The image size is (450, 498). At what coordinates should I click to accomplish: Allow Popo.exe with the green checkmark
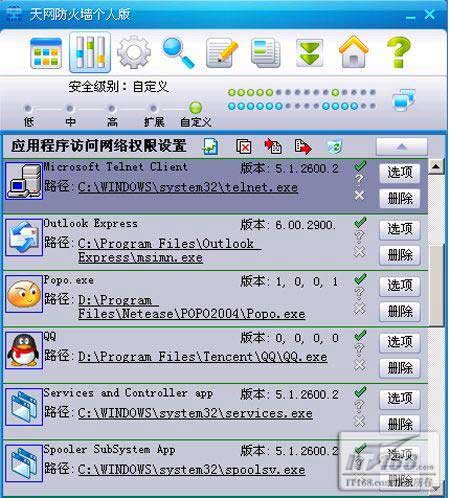tap(360, 279)
